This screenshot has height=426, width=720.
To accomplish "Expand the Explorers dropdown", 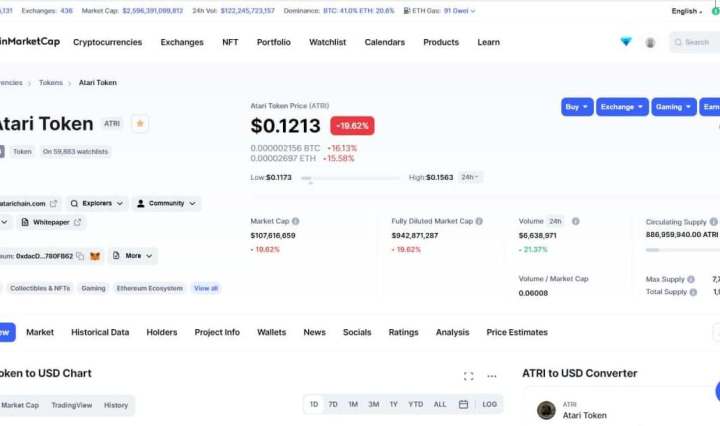I will (x=97, y=203).
